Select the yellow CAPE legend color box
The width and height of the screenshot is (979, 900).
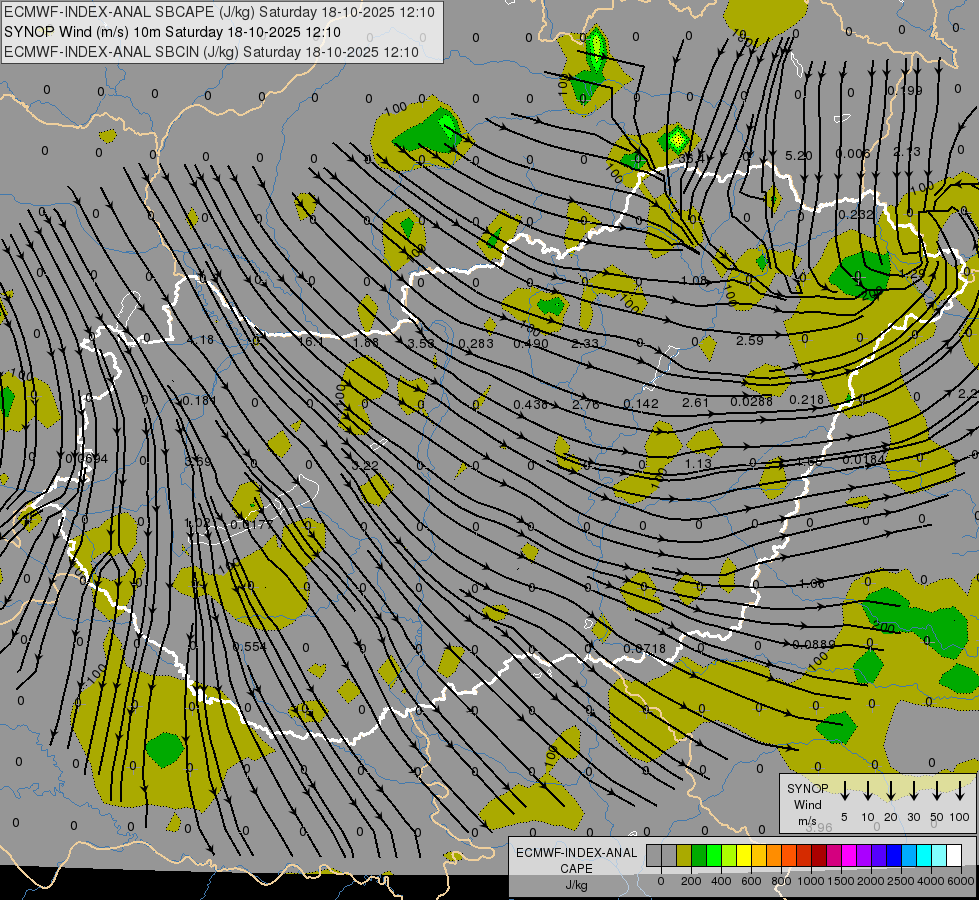(744, 856)
